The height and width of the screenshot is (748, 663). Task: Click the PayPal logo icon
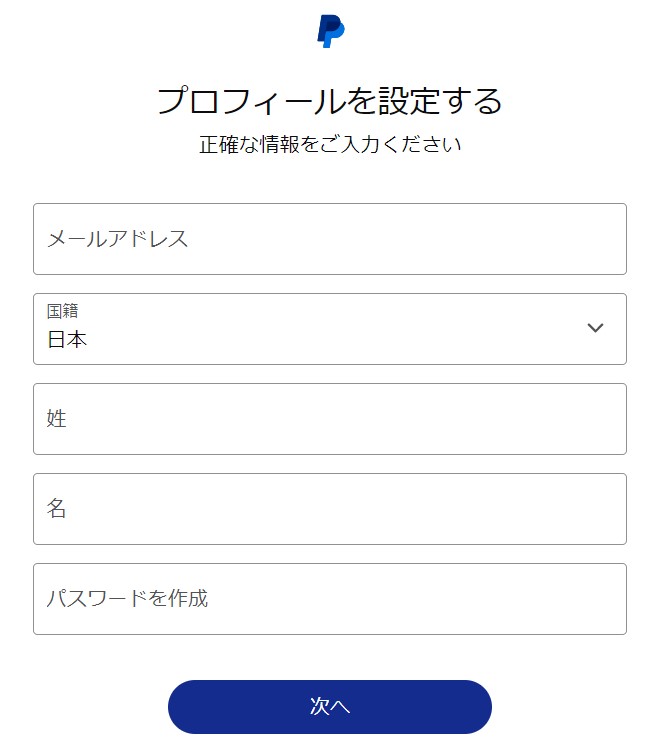coord(330,31)
